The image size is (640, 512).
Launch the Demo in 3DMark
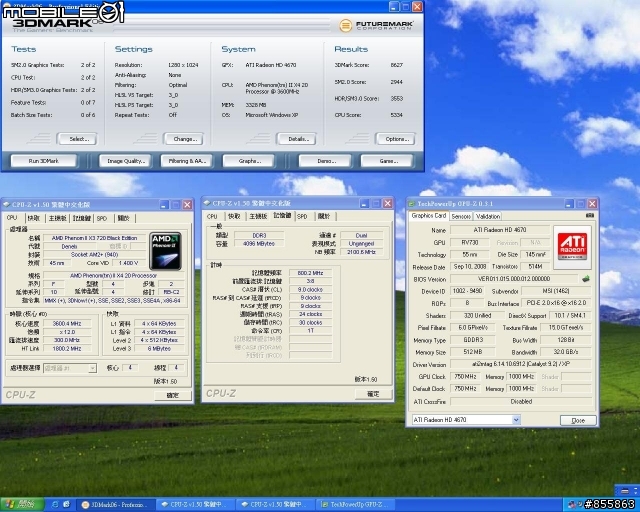[x=325, y=161]
